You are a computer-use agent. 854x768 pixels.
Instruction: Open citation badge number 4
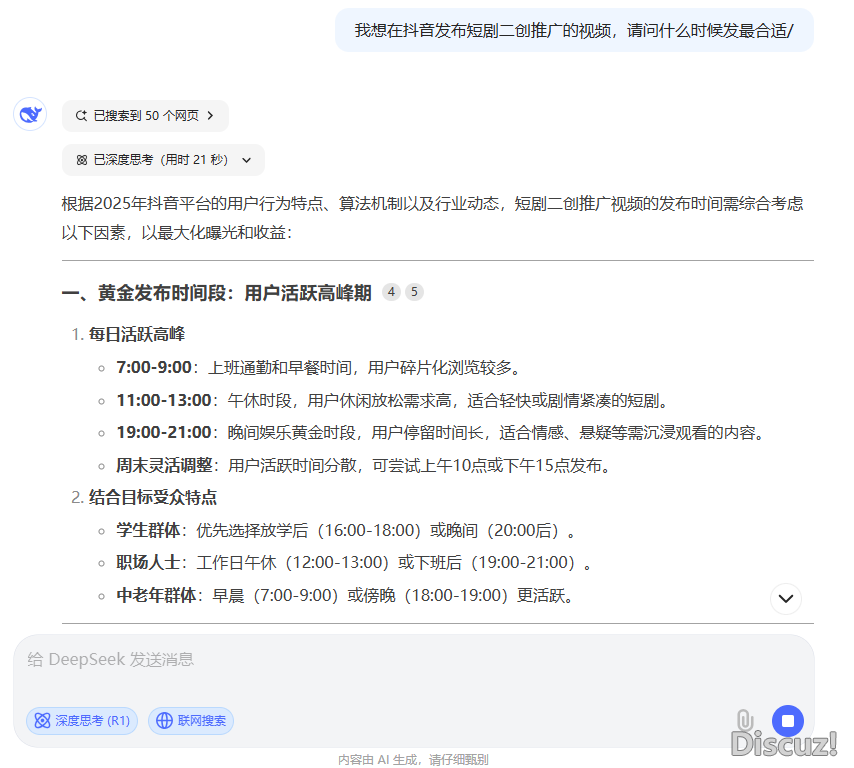click(x=391, y=292)
